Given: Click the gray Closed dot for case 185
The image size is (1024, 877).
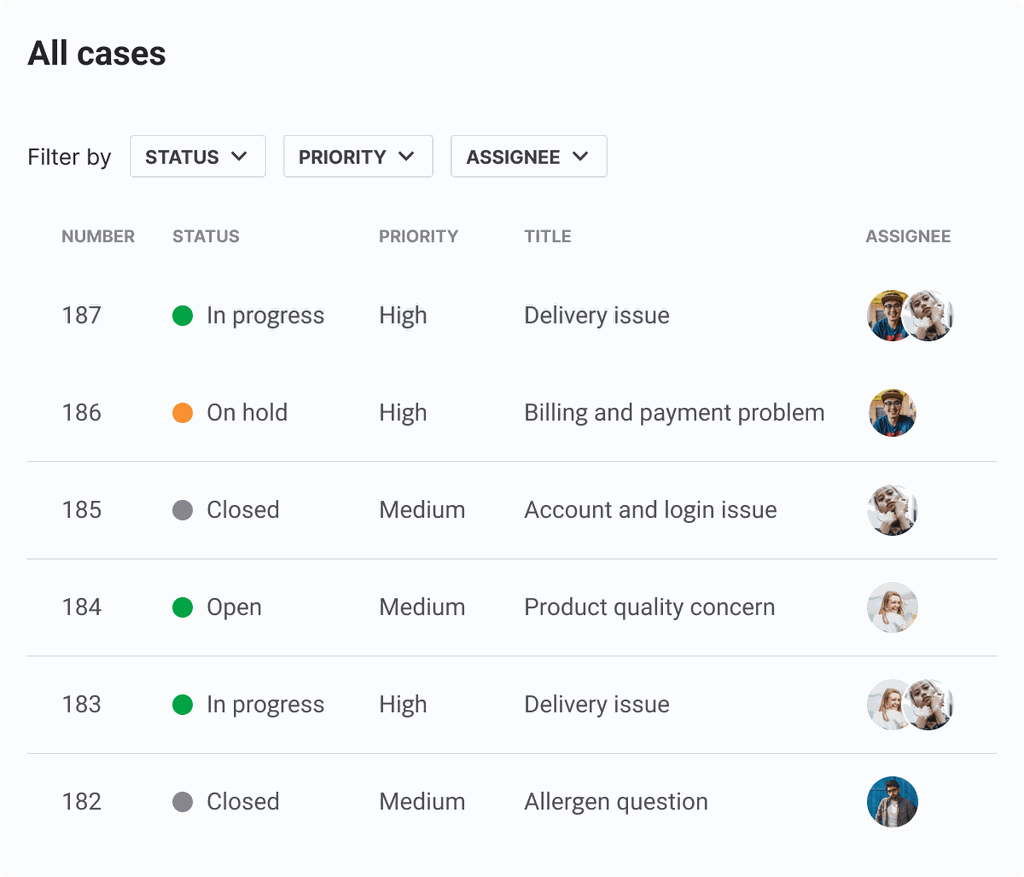Looking at the screenshot, I should [x=182, y=510].
